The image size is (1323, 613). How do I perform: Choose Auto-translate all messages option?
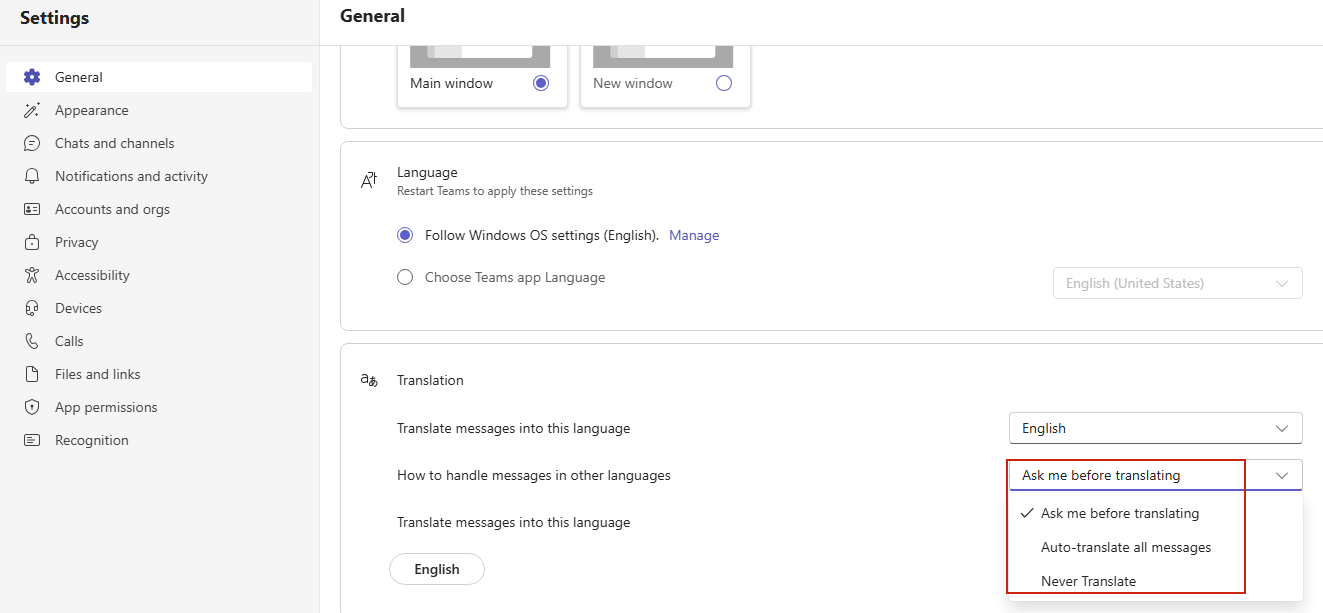1156,547
